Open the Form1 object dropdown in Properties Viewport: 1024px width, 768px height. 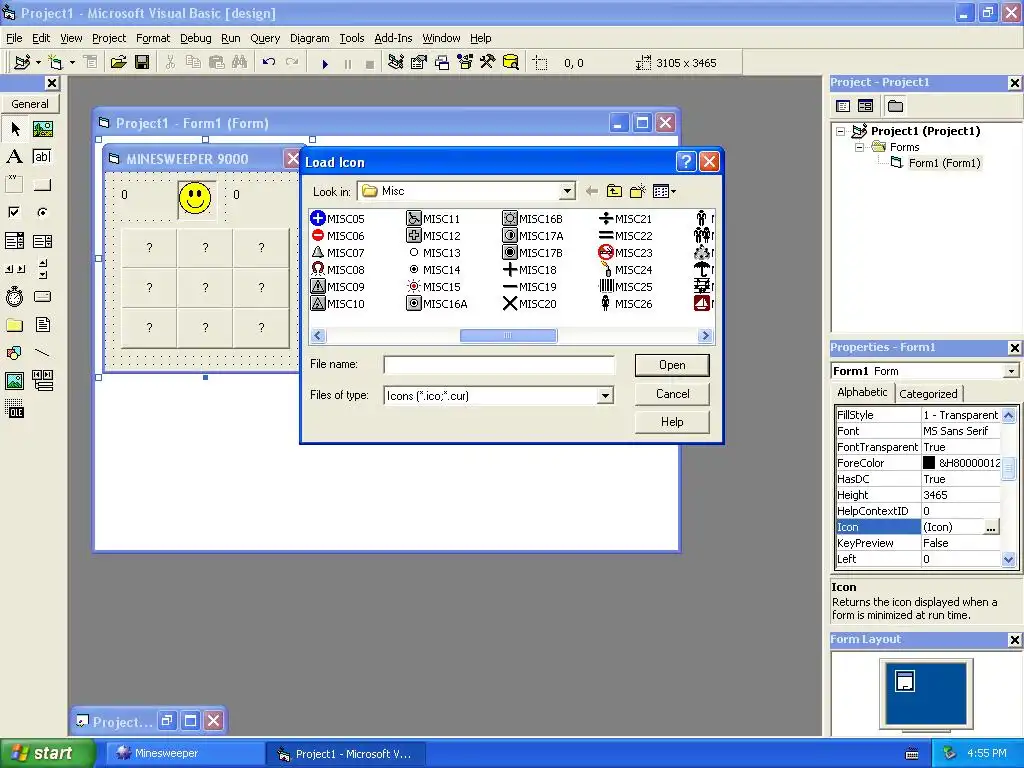[1011, 371]
